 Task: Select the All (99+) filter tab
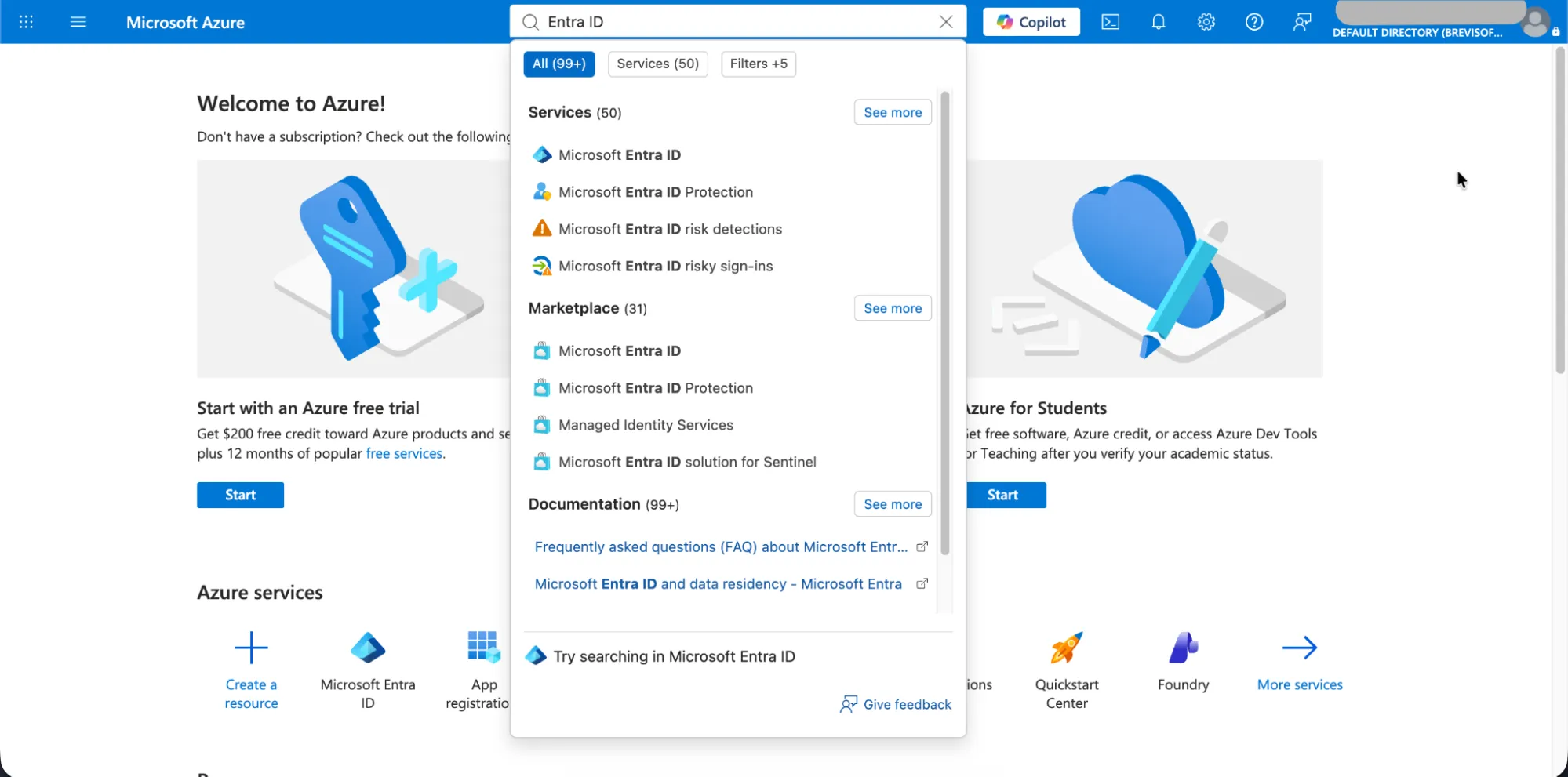tap(559, 64)
